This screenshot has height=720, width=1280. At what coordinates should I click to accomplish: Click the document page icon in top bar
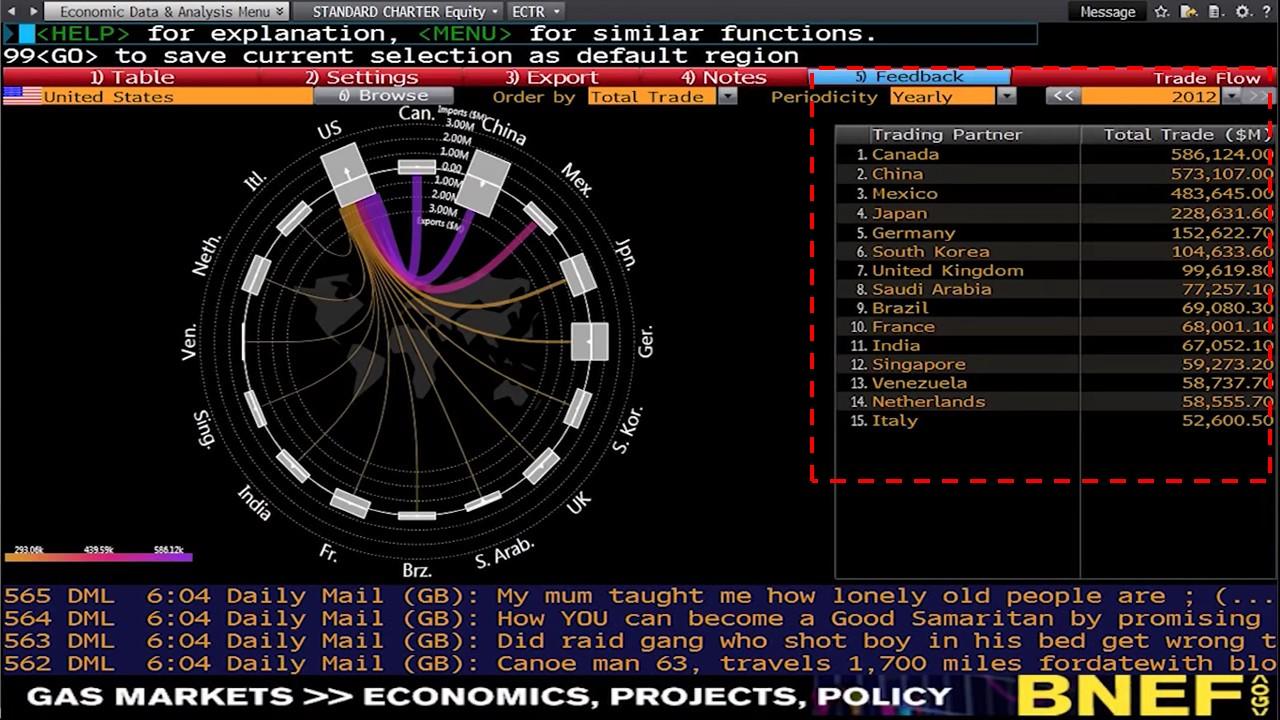(x=1214, y=12)
